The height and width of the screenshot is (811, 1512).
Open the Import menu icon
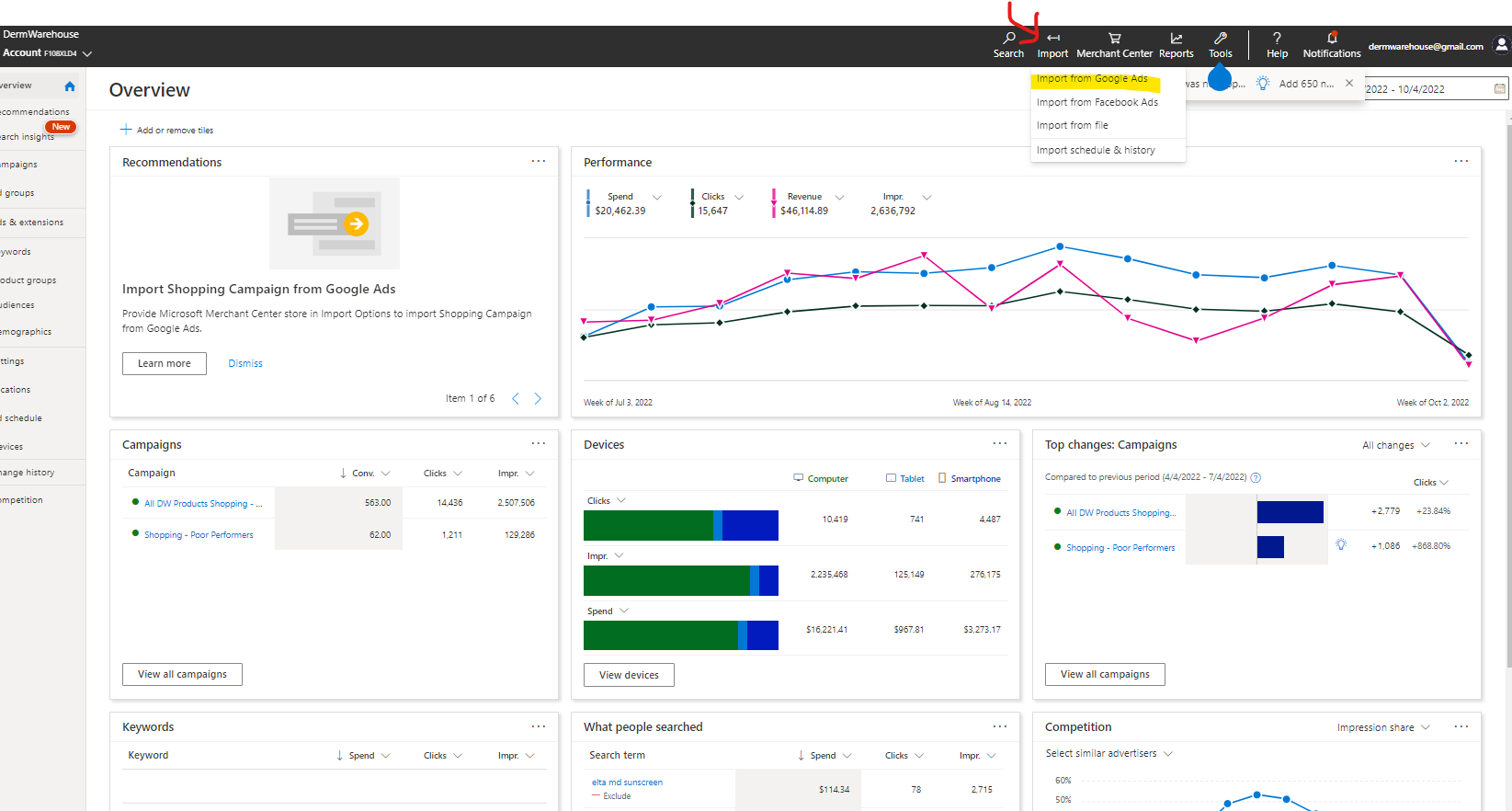pyautogui.click(x=1053, y=38)
